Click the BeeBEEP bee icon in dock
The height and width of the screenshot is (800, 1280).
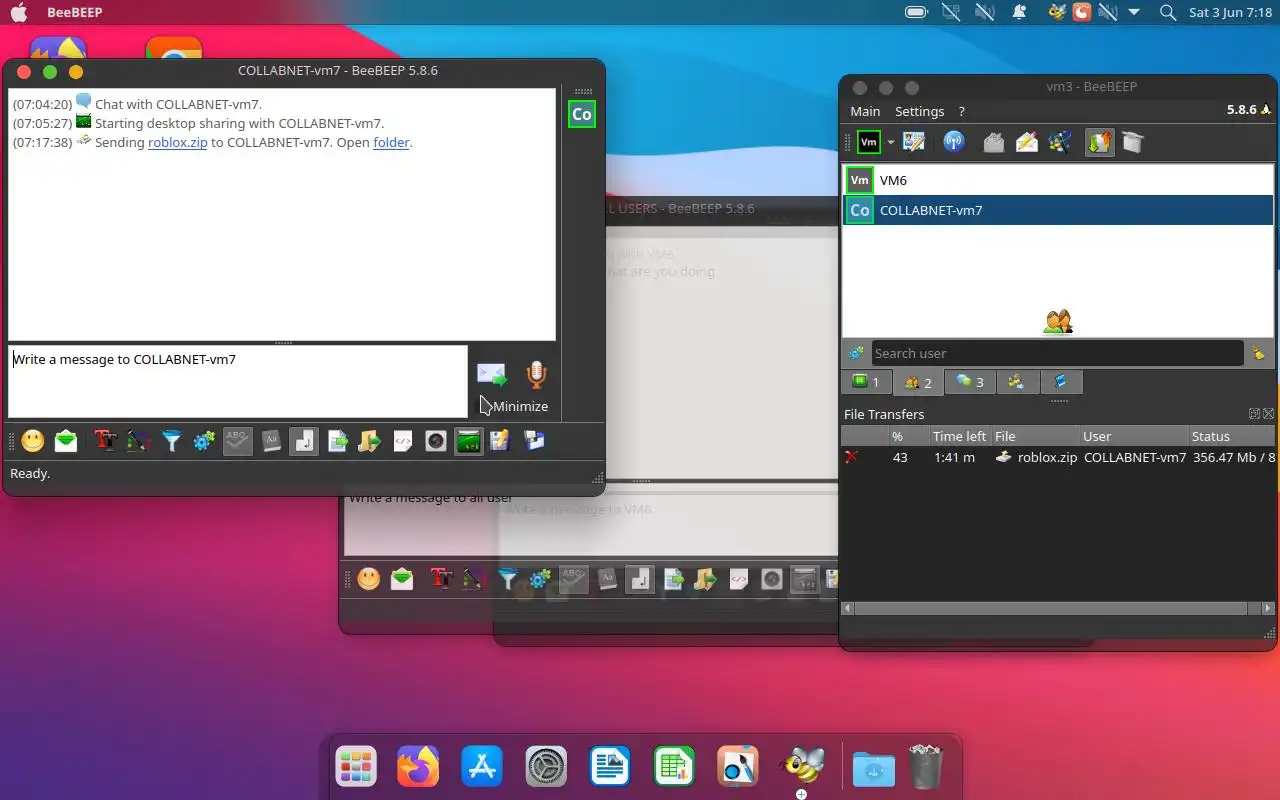click(x=801, y=767)
